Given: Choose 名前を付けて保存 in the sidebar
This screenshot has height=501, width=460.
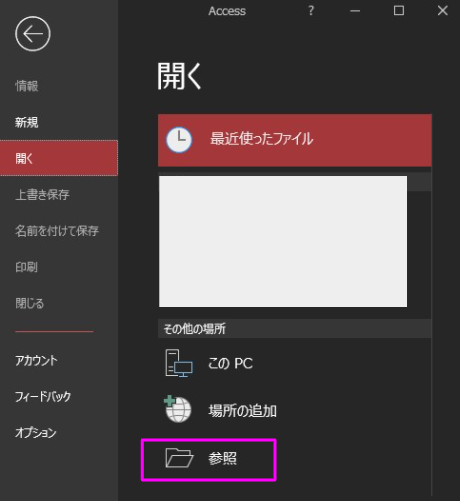Looking at the screenshot, I should click(57, 231).
